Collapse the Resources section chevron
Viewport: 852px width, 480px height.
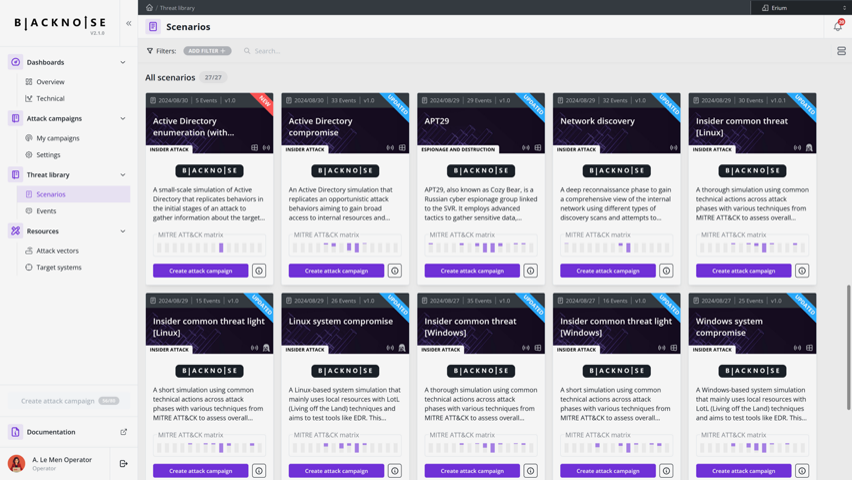pos(123,231)
